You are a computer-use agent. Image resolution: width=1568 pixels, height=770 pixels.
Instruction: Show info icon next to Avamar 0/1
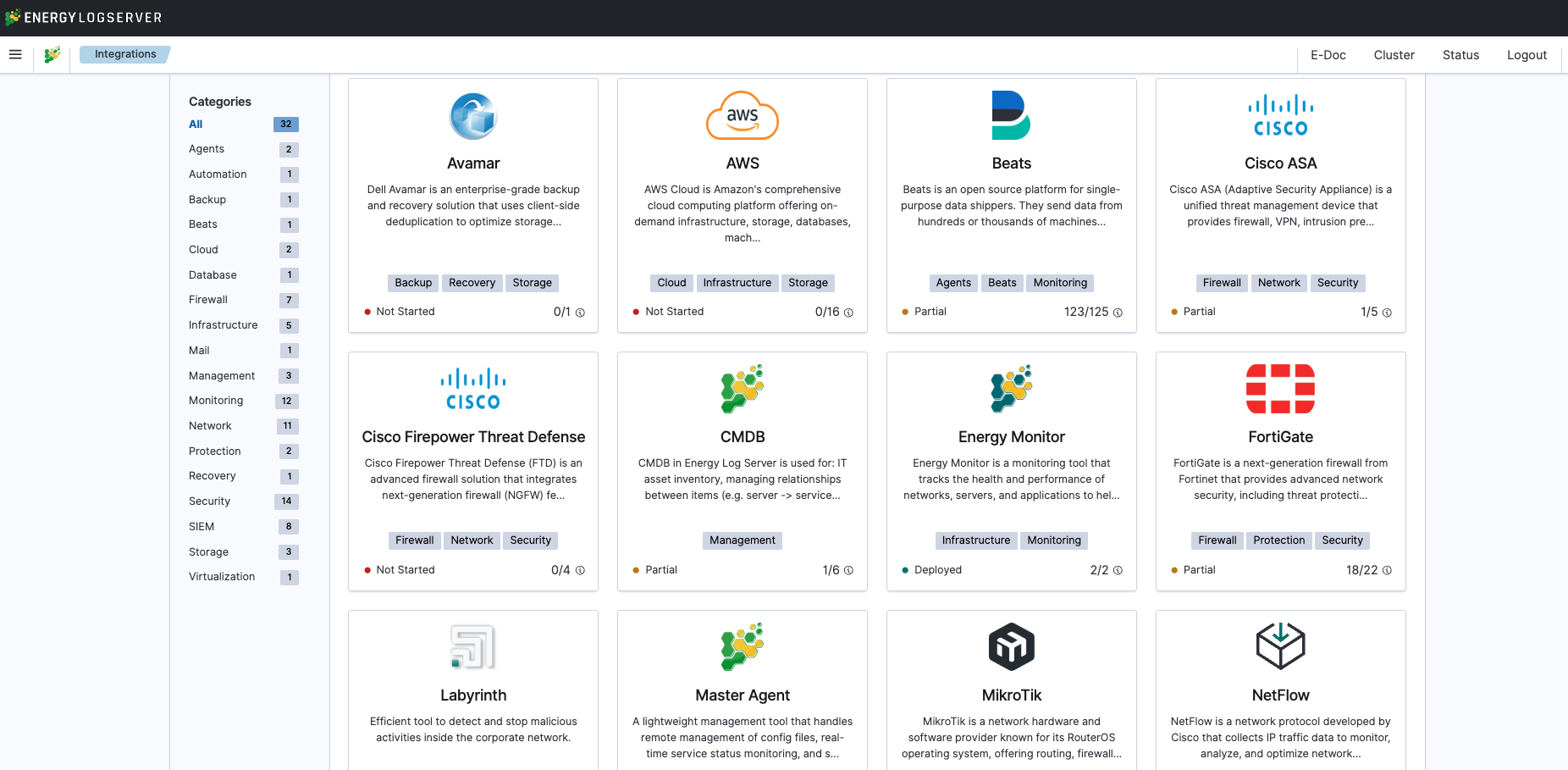click(580, 313)
